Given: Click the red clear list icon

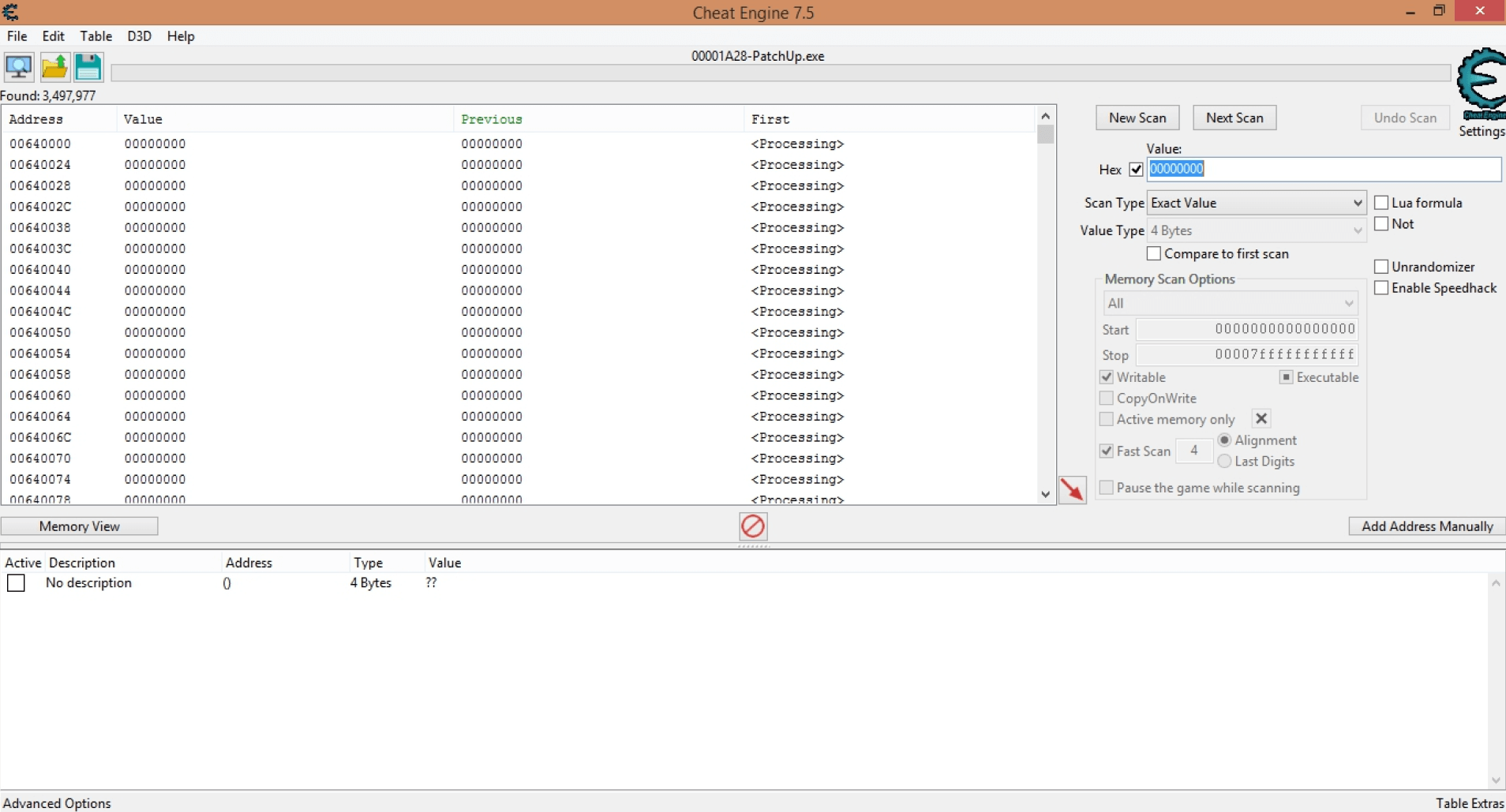Looking at the screenshot, I should point(753,526).
